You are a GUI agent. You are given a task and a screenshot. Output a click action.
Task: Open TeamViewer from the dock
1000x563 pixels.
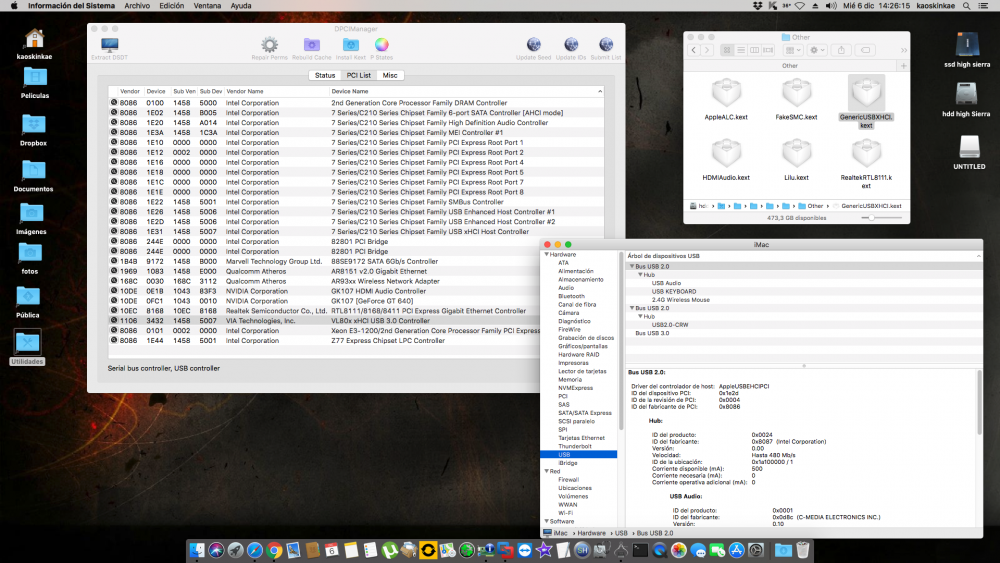click(x=525, y=550)
